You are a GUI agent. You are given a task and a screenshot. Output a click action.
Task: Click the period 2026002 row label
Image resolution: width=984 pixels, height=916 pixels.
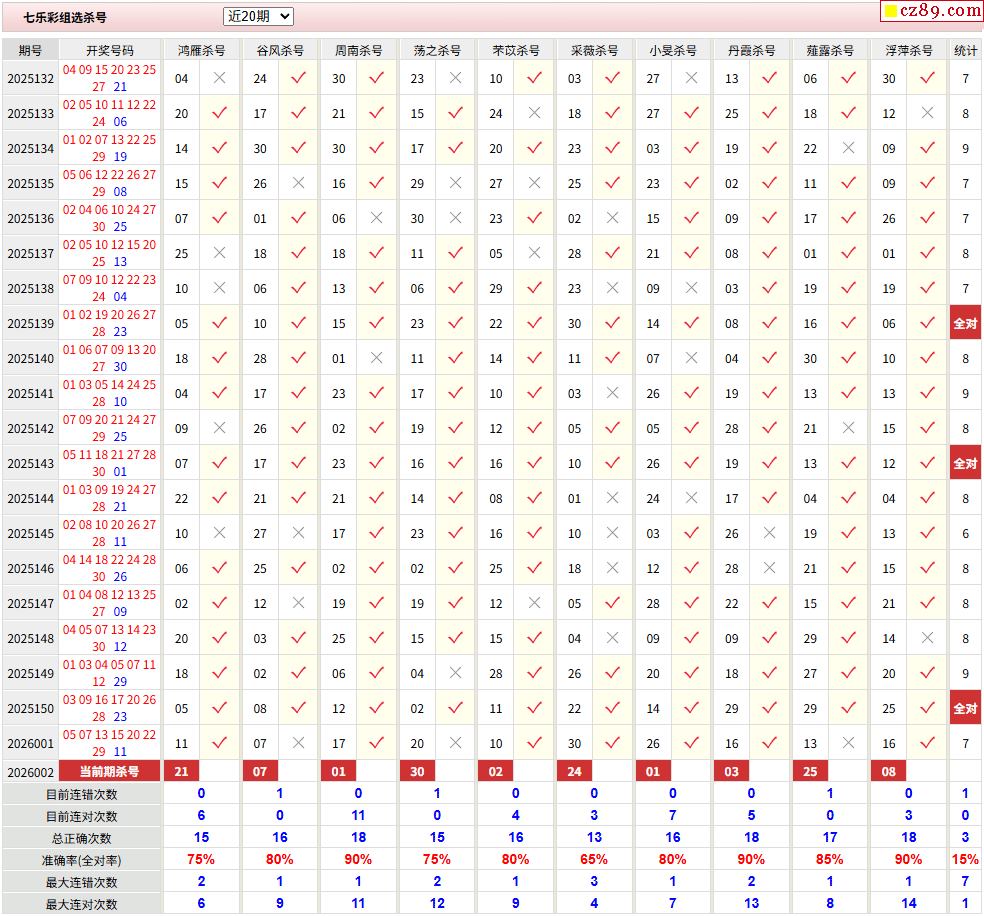click(30, 772)
